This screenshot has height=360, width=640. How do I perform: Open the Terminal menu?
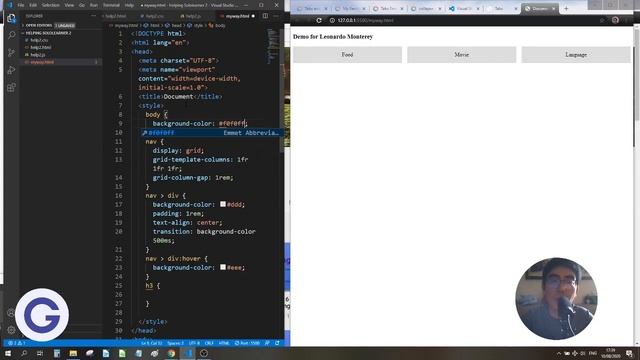point(111,5)
